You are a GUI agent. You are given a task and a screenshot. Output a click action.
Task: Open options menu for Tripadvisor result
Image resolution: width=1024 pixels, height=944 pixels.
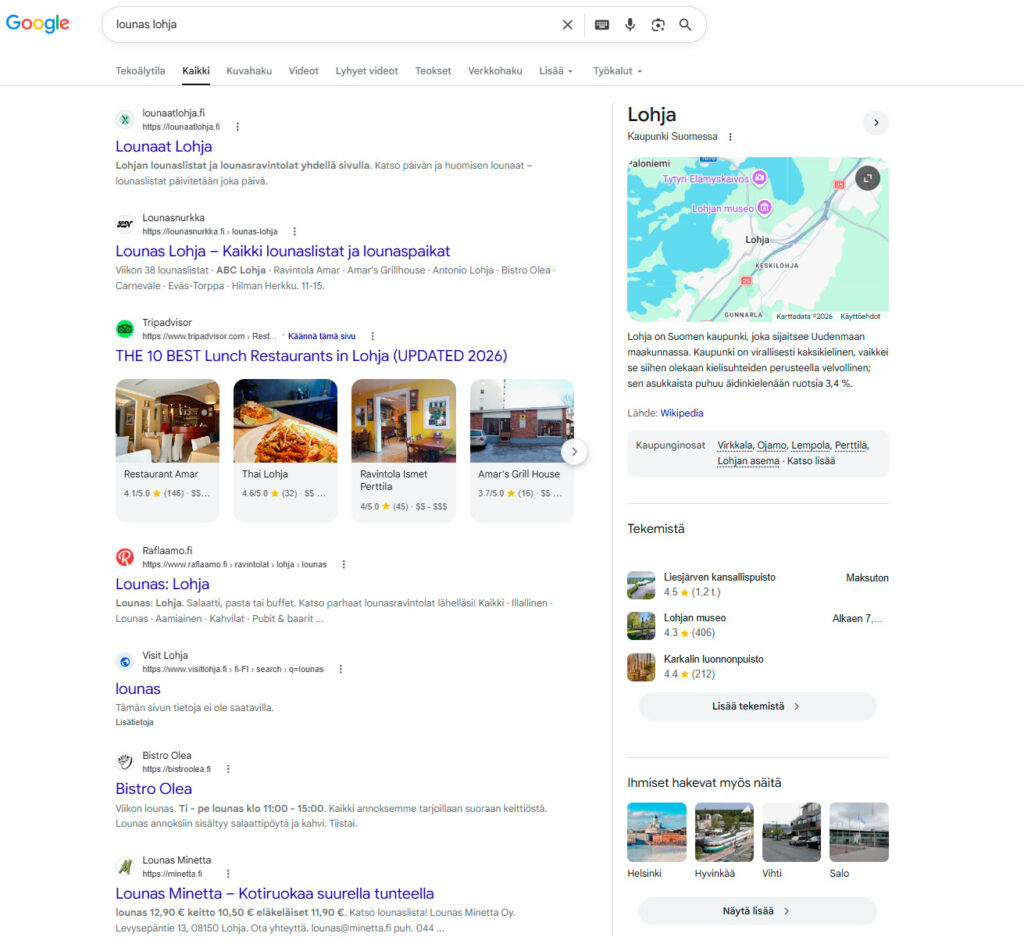(x=373, y=336)
